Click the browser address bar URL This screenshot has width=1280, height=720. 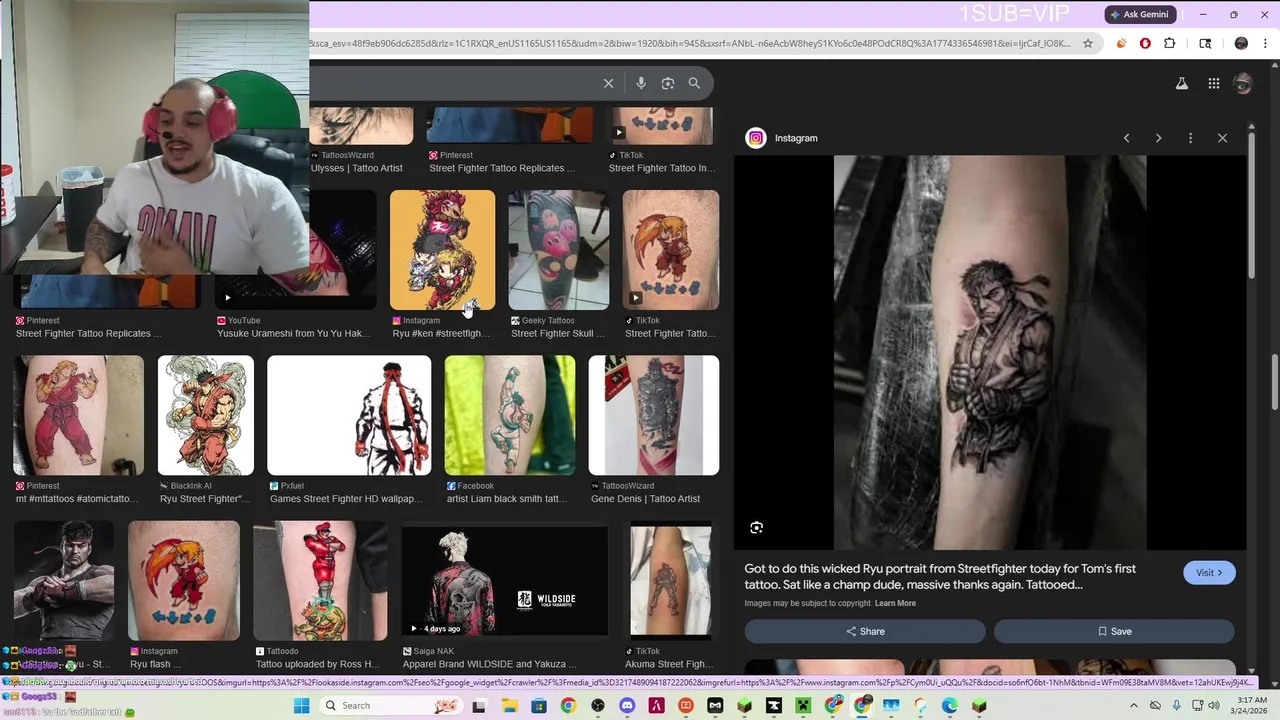[x=690, y=43]
